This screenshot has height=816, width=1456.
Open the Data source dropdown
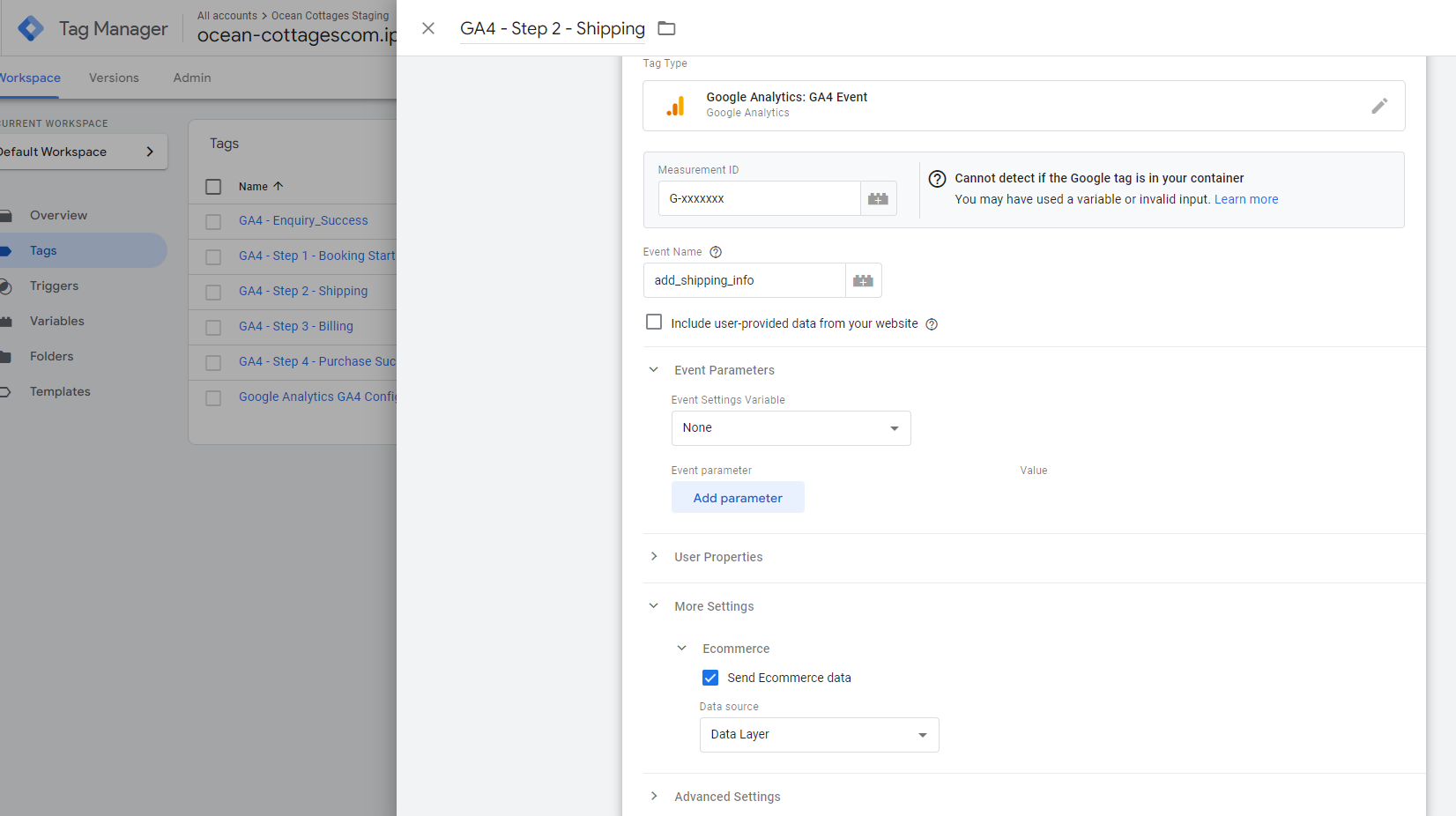pyautogui.click(x=819, y=735)
